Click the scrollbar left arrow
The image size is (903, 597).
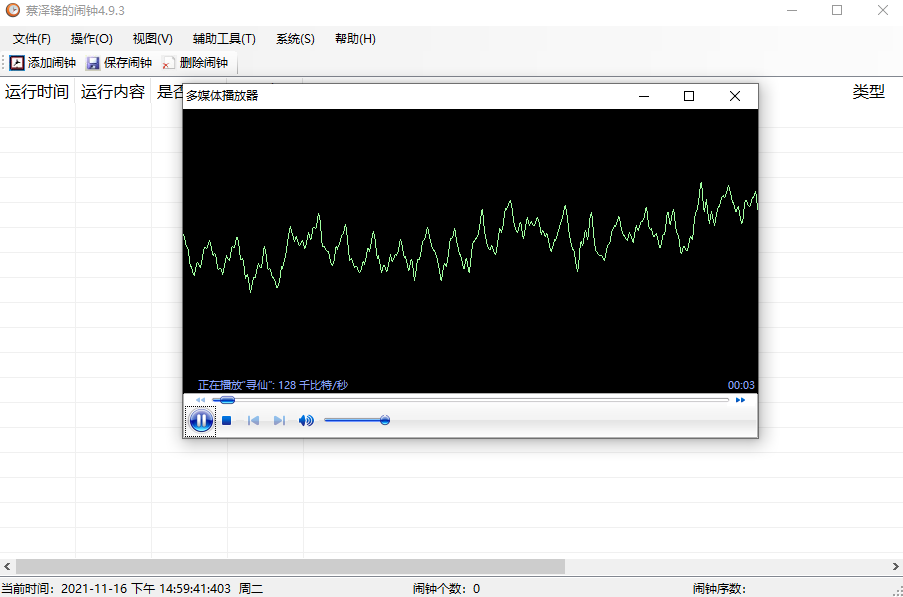[x=7, y=566]
